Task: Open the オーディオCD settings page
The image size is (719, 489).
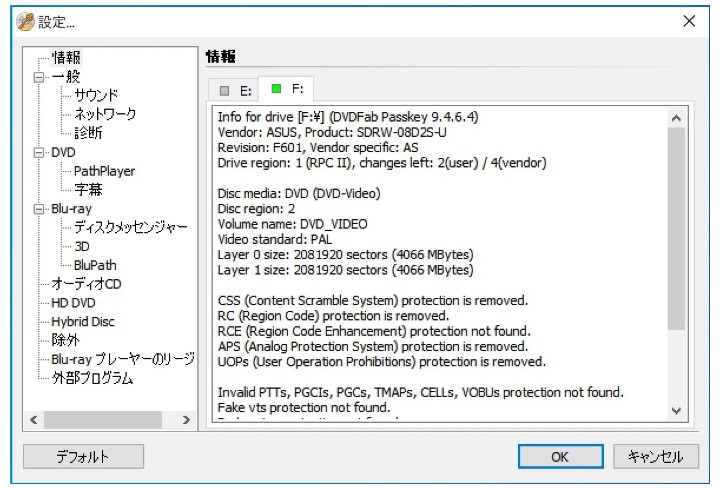Action: pyautogui.click(x=86, y=284)
